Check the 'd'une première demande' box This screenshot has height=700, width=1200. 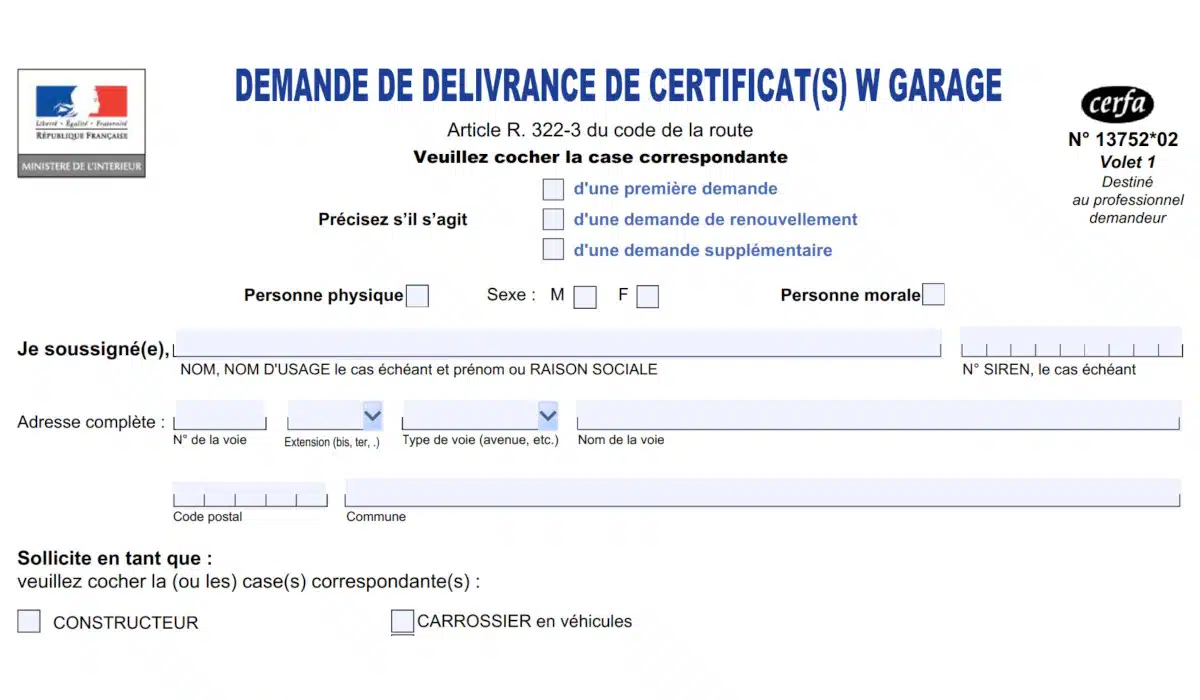point(553,189)
